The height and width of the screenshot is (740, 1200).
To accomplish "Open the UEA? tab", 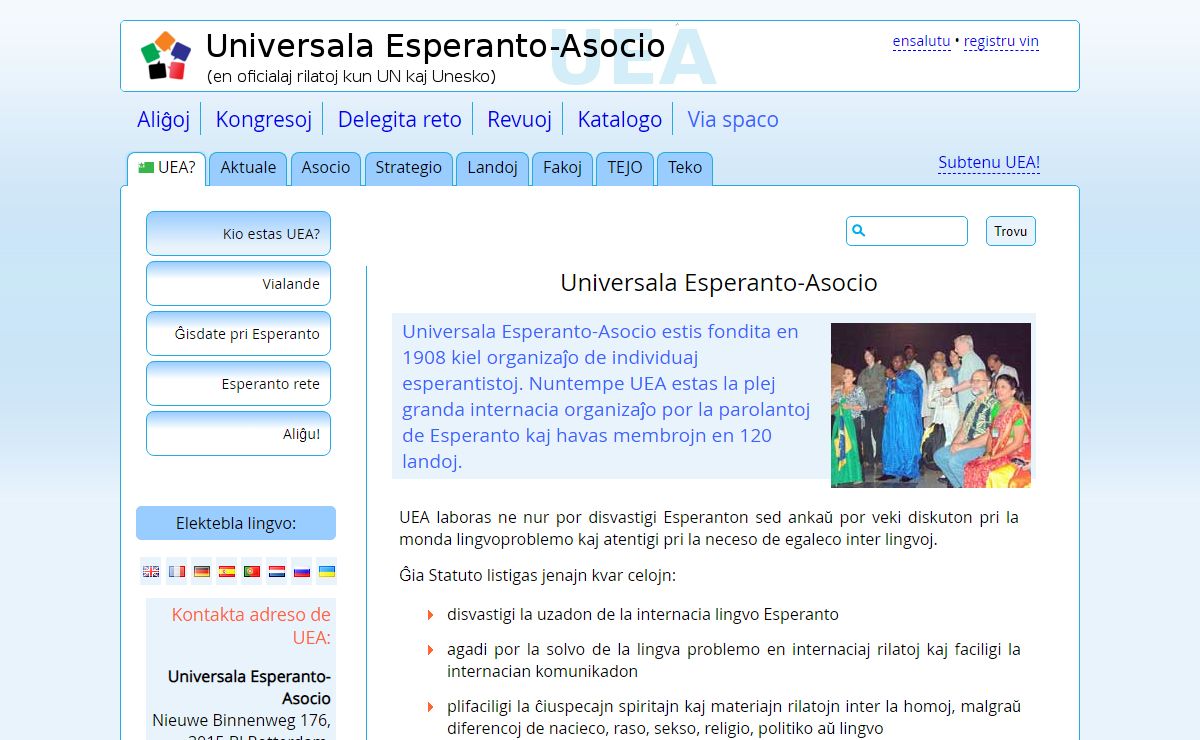I will [167, 168].
